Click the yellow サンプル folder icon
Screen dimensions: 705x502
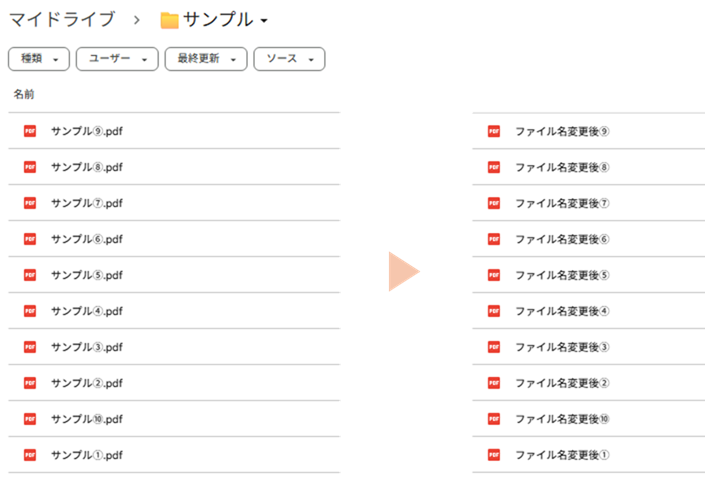click(x=169, y=21)
